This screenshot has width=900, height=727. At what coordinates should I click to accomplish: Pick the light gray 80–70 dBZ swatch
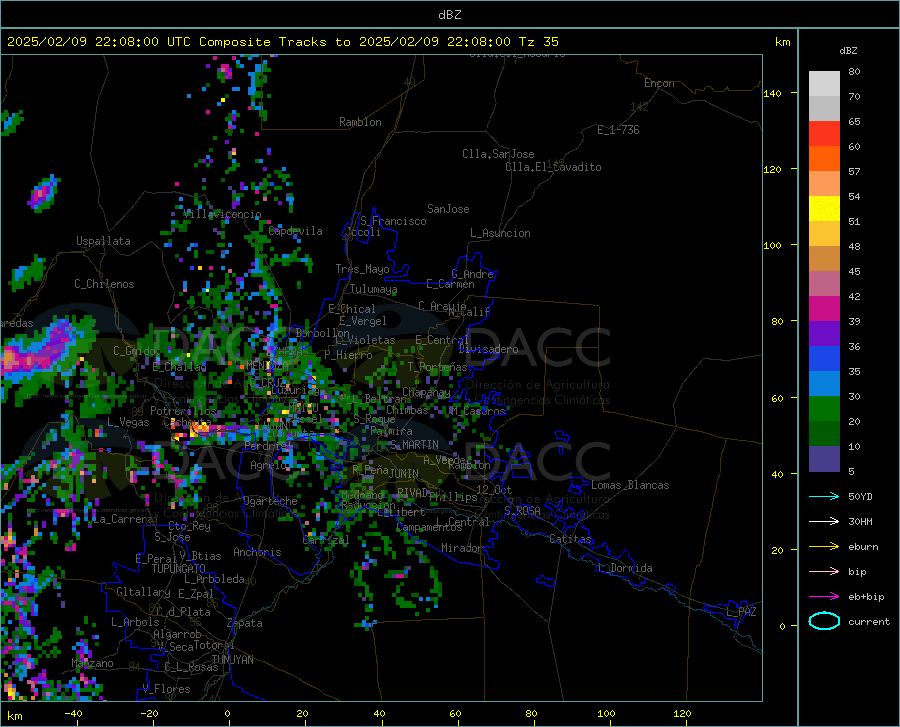tap(824, 84)
